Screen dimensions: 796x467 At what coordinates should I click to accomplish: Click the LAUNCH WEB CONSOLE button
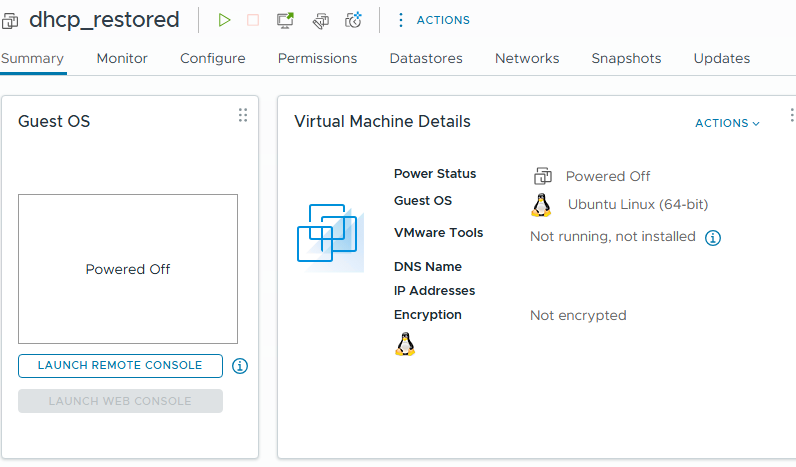(x=120, y=401)
